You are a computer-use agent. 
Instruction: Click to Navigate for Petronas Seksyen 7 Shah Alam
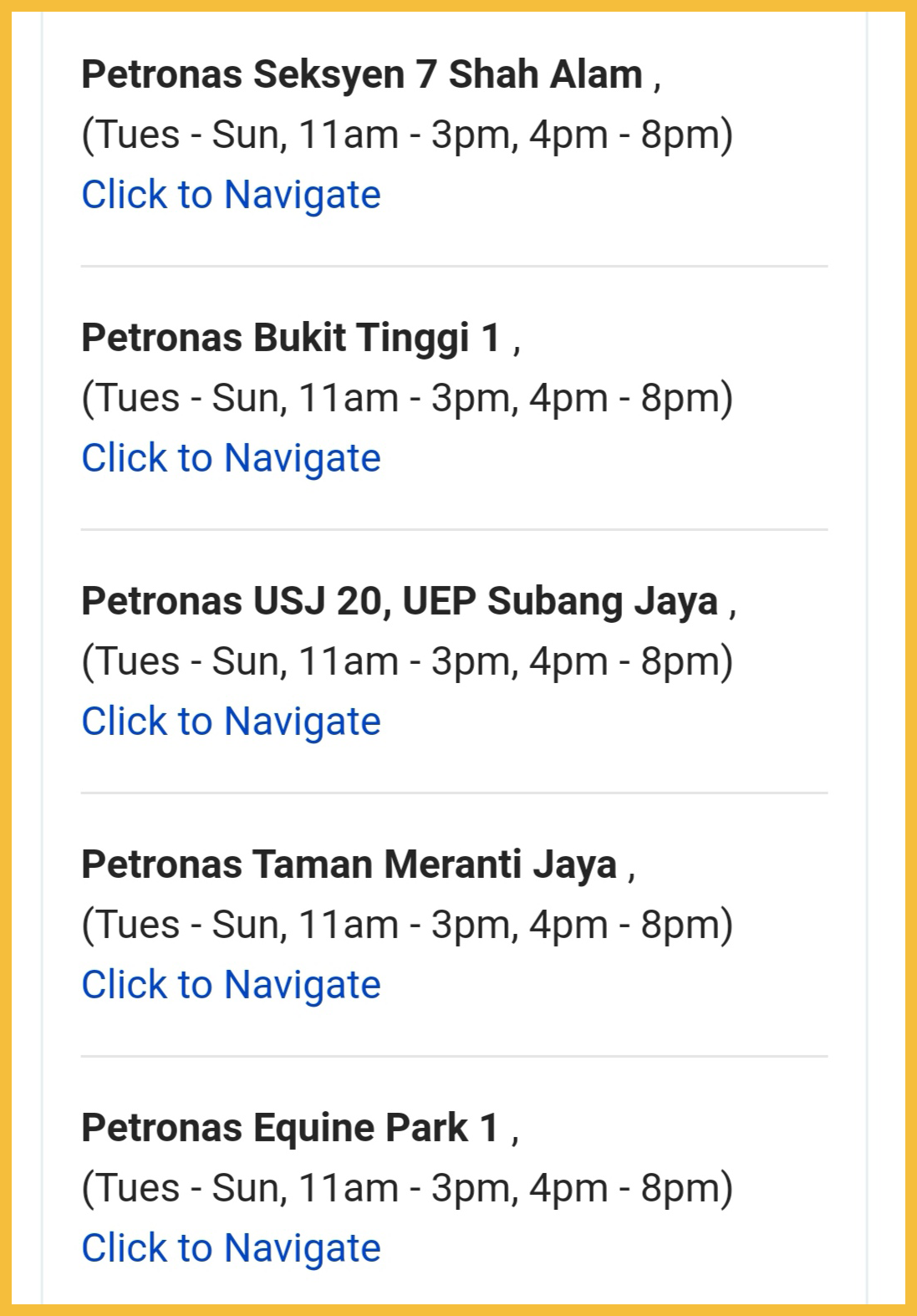click(x=231, y=195)
